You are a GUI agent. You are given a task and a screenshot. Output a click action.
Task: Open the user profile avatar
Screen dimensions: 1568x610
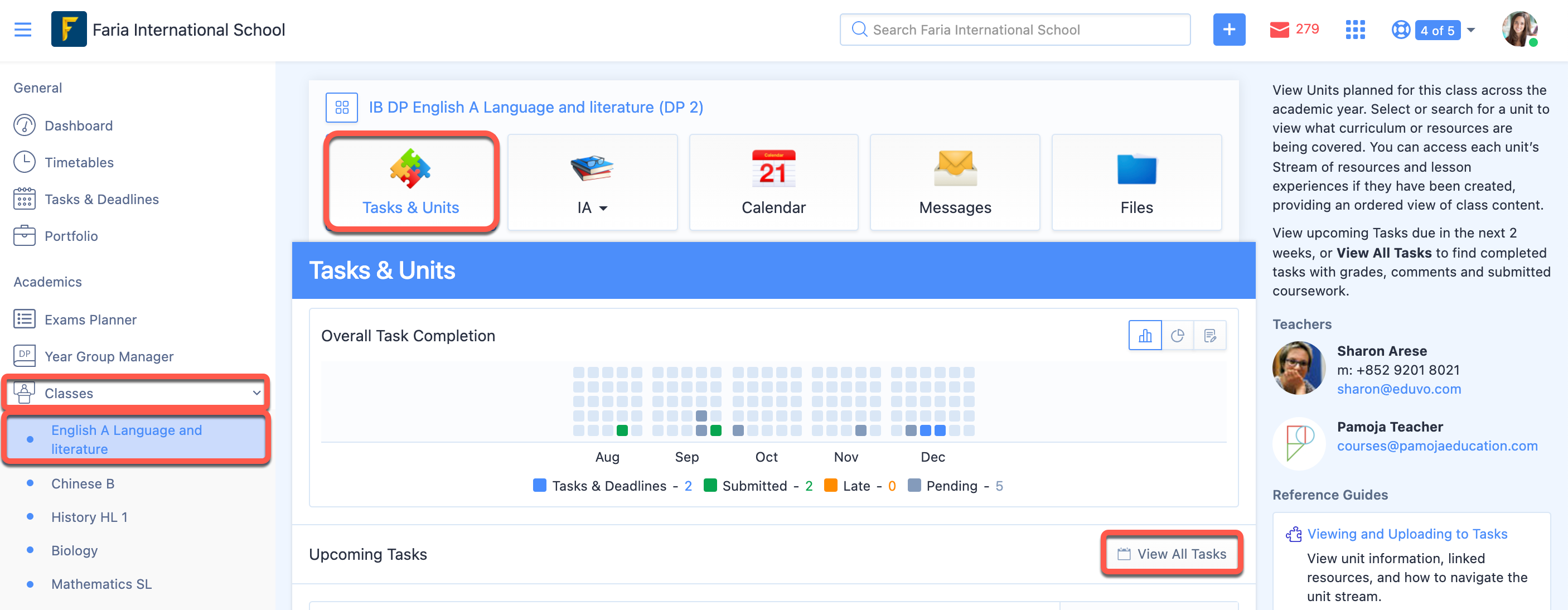(x=1519, y=29)
